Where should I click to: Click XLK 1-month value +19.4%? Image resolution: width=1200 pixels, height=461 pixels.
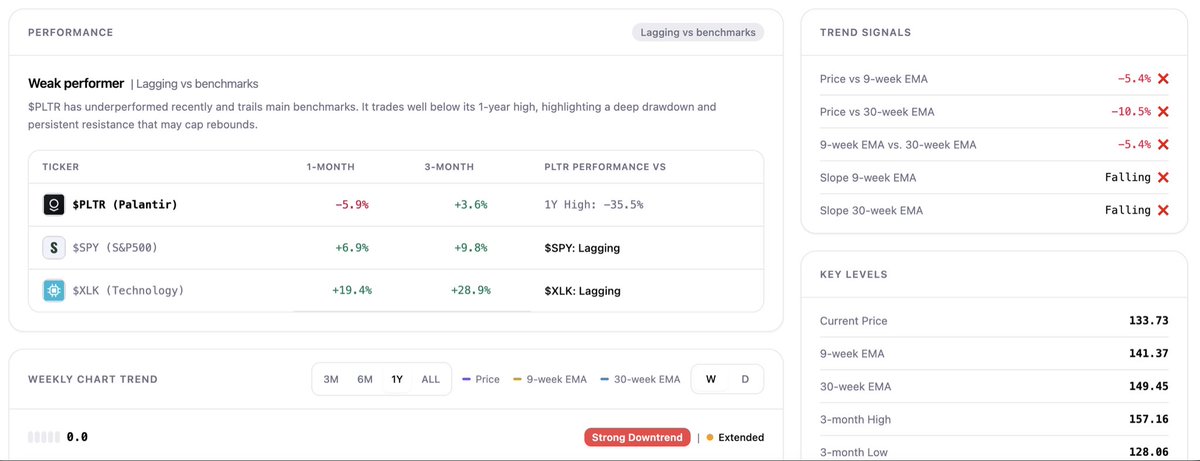coord(351,291)
